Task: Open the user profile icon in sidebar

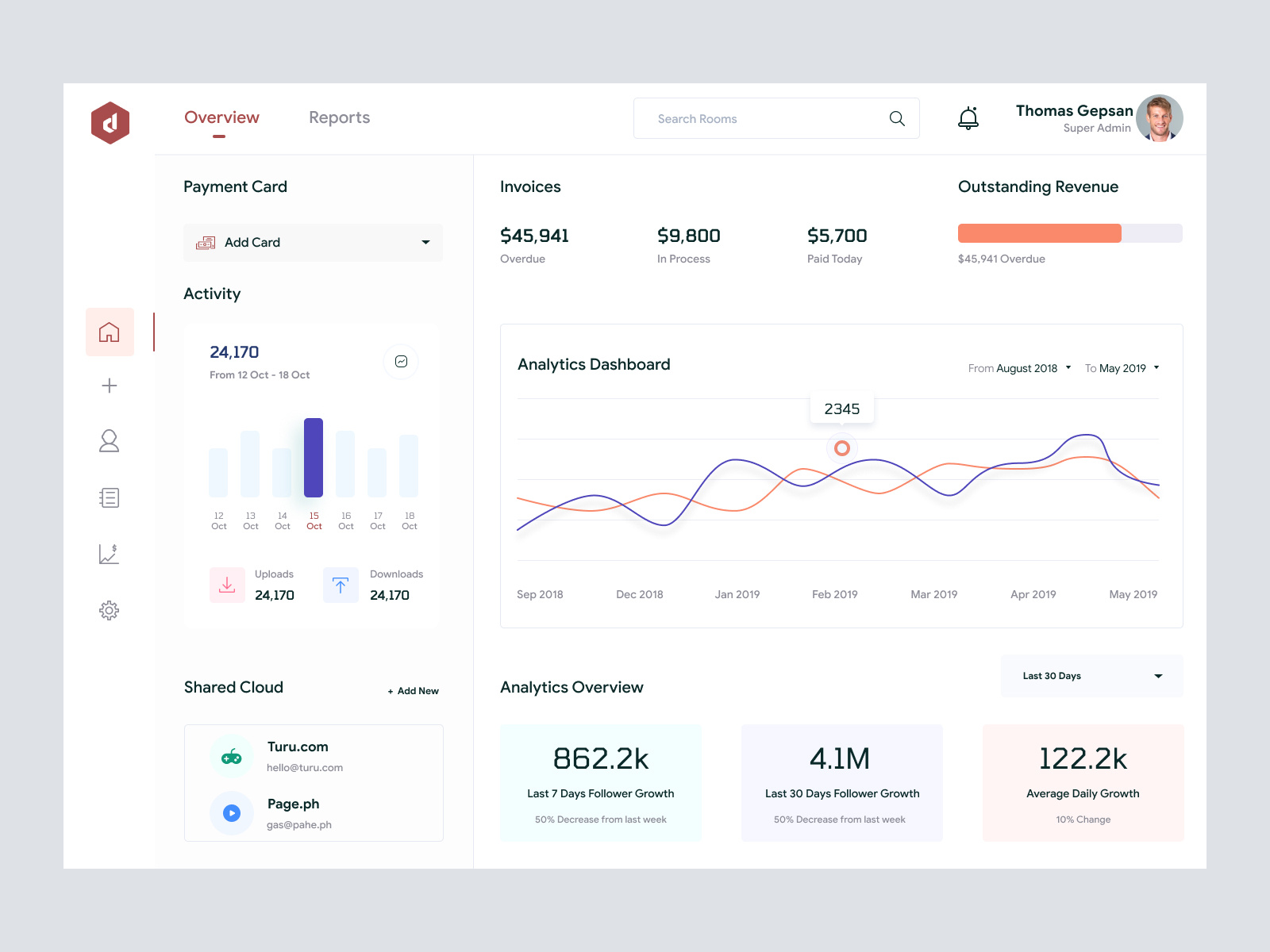Action: 109,441
